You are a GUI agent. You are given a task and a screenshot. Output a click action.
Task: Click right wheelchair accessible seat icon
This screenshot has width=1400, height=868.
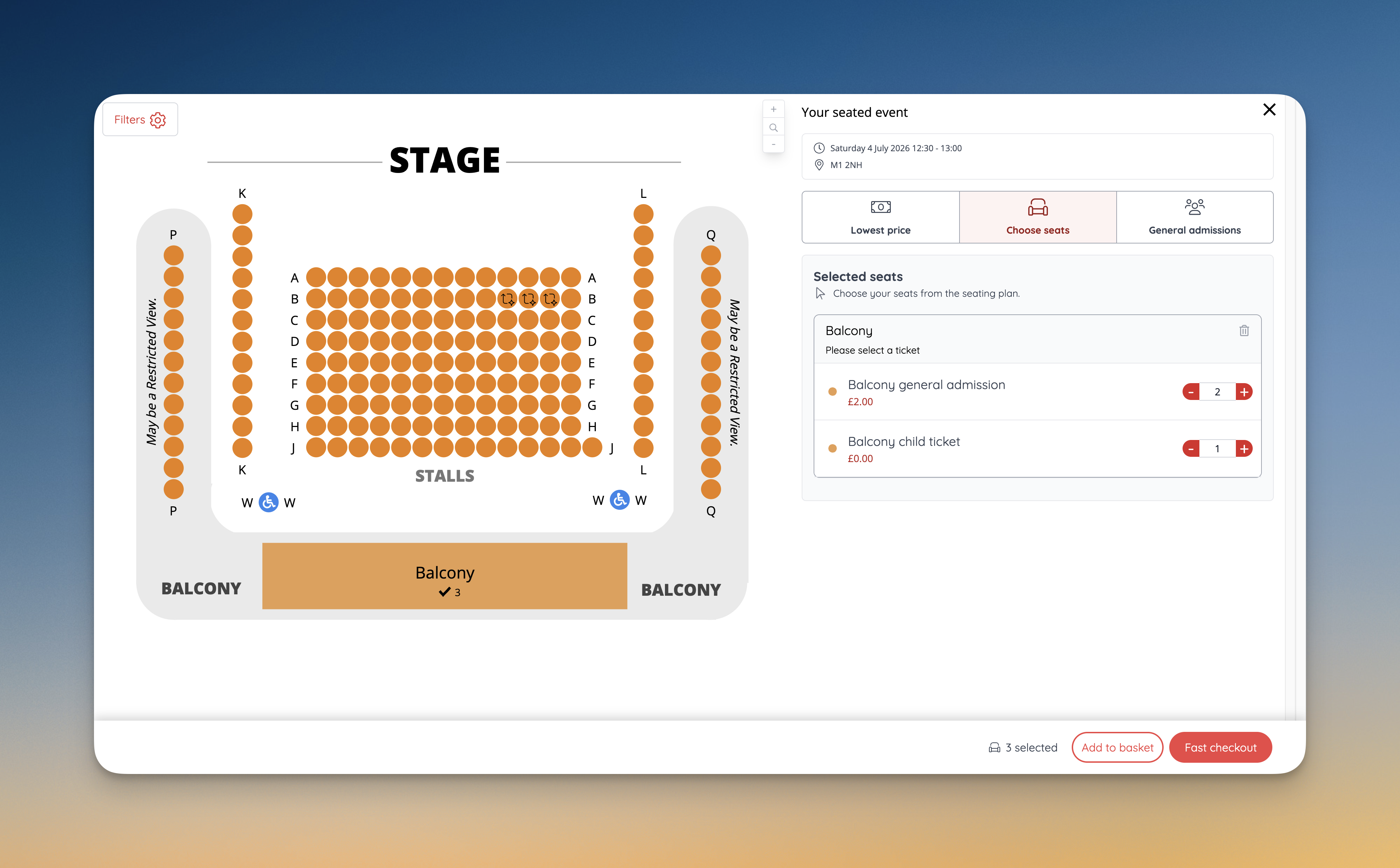(619, 500)
